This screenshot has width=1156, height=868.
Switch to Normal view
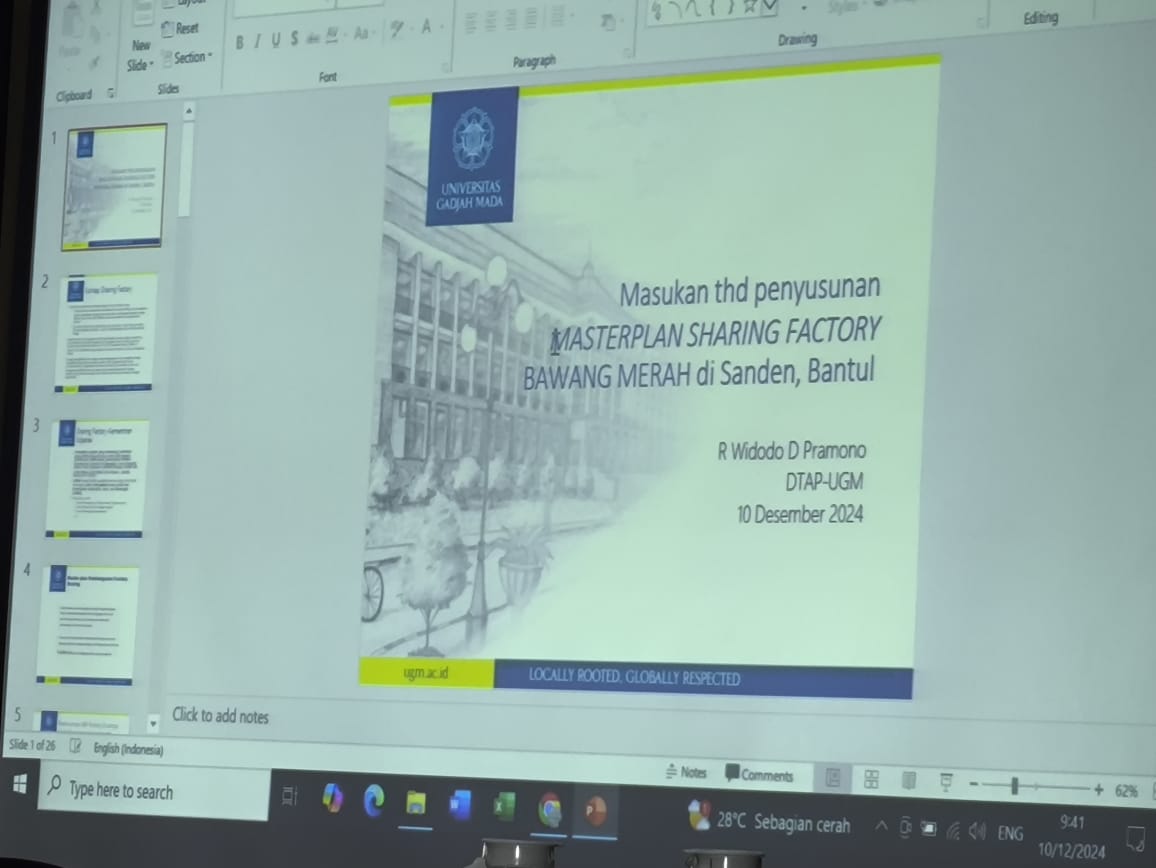[833, 779]
